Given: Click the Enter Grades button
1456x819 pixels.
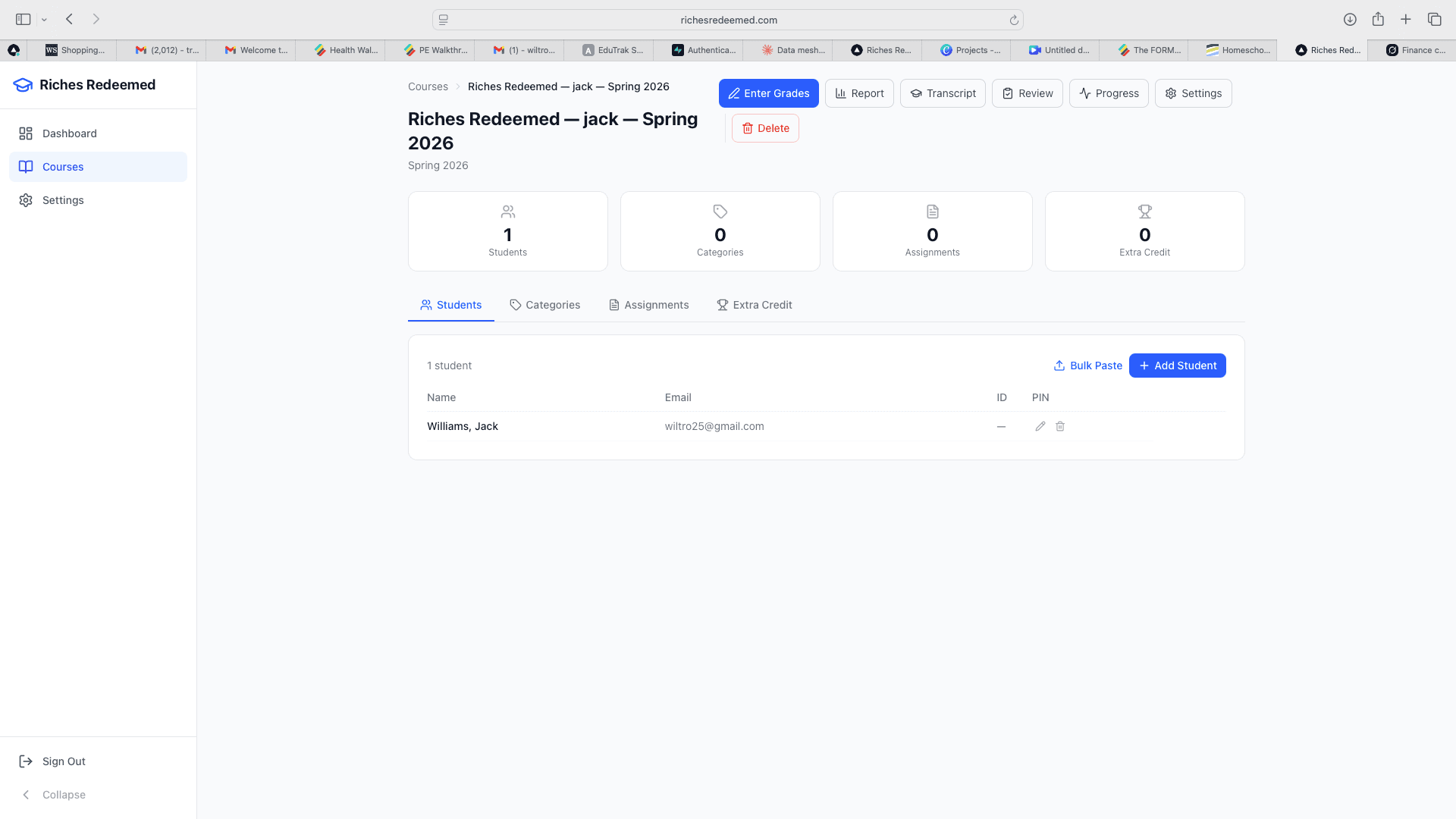Looking at the screenshot, I should (x=768, y=93).
